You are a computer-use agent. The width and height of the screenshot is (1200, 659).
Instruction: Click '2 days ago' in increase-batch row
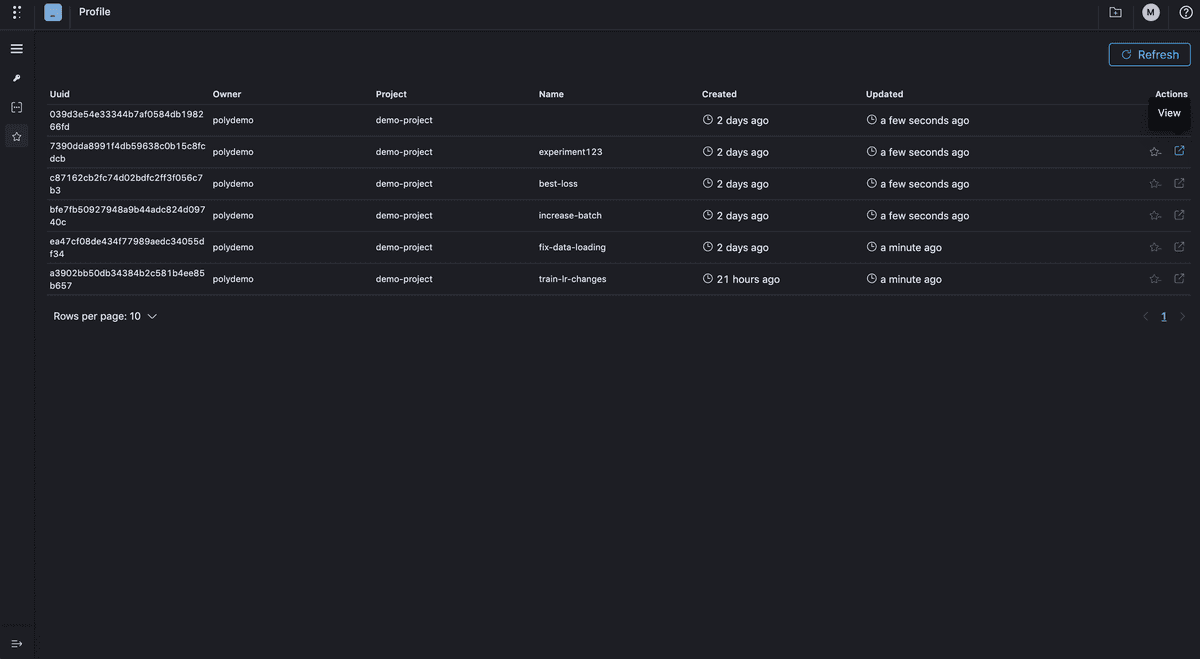pyautogui.click(x=736, y=216)
